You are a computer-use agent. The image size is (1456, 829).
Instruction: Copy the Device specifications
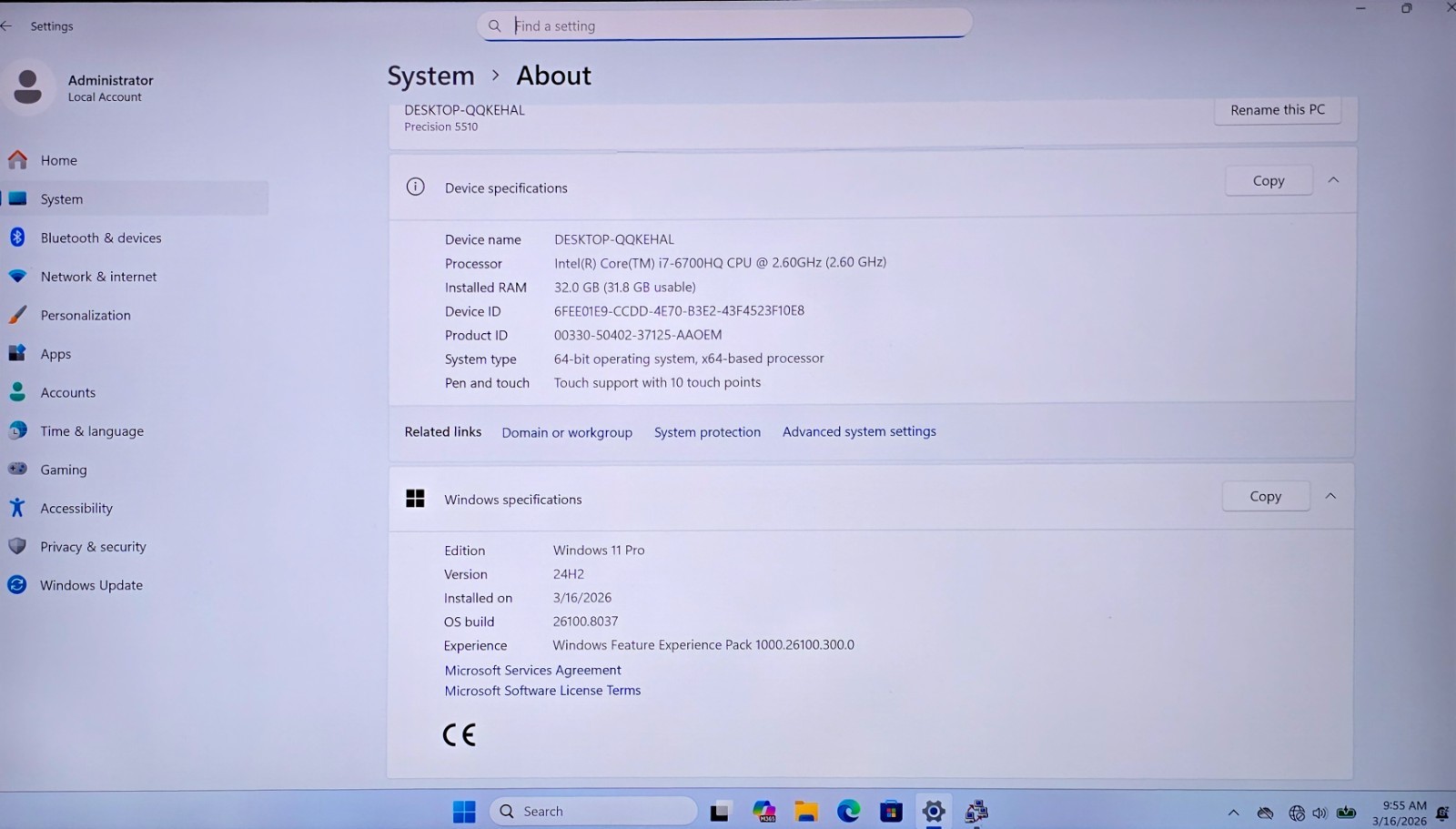1269,180
